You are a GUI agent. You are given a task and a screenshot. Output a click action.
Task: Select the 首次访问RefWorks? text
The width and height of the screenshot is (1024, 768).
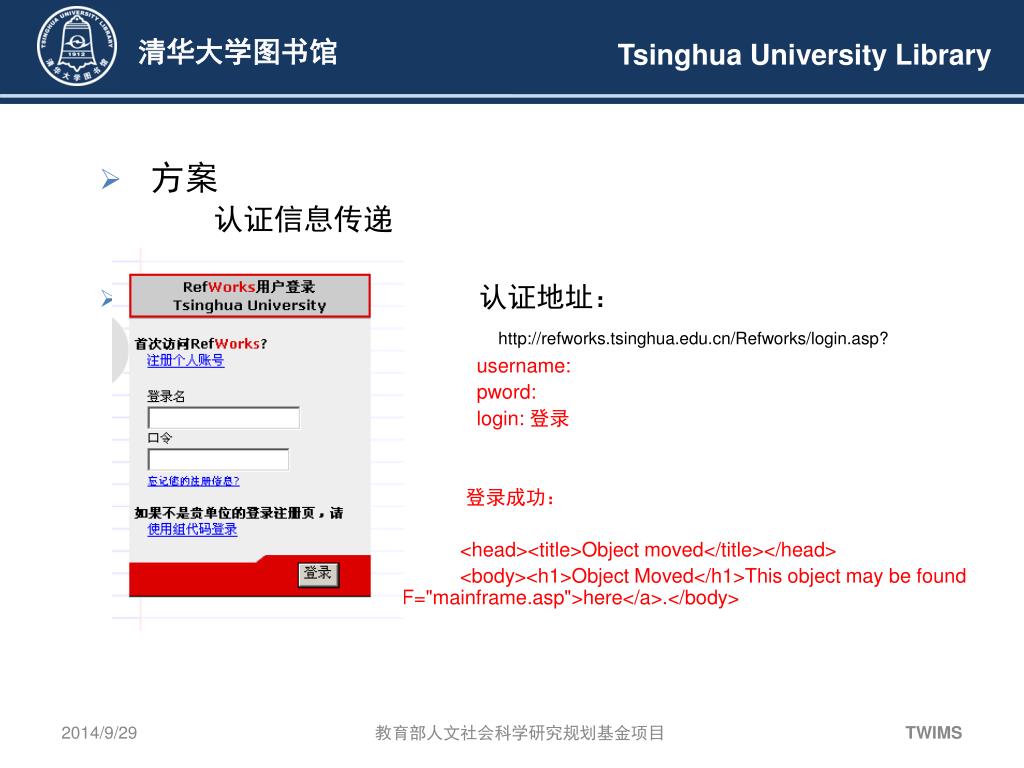coord(200,344)
